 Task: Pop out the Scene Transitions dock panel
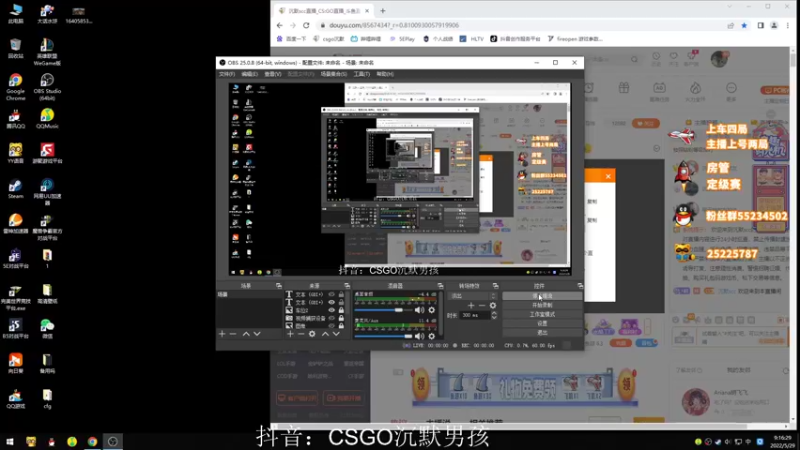[495, 286]
